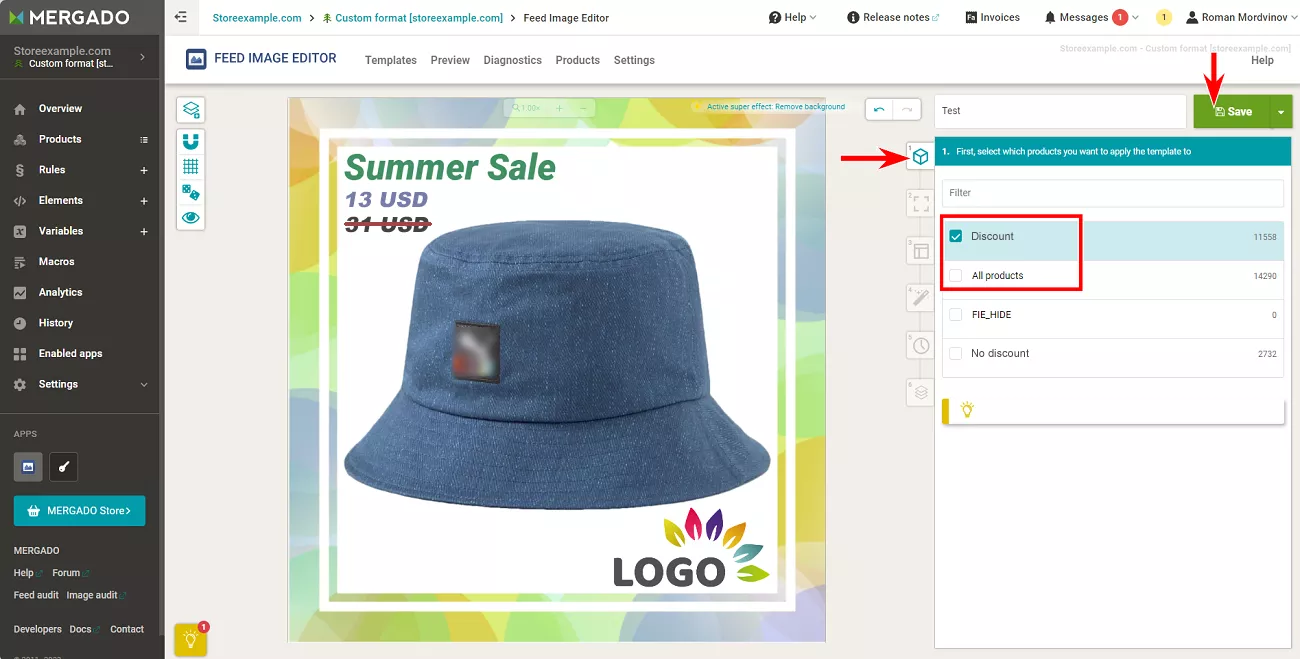Open the Help link at top right of editor

pos(1262,60)
